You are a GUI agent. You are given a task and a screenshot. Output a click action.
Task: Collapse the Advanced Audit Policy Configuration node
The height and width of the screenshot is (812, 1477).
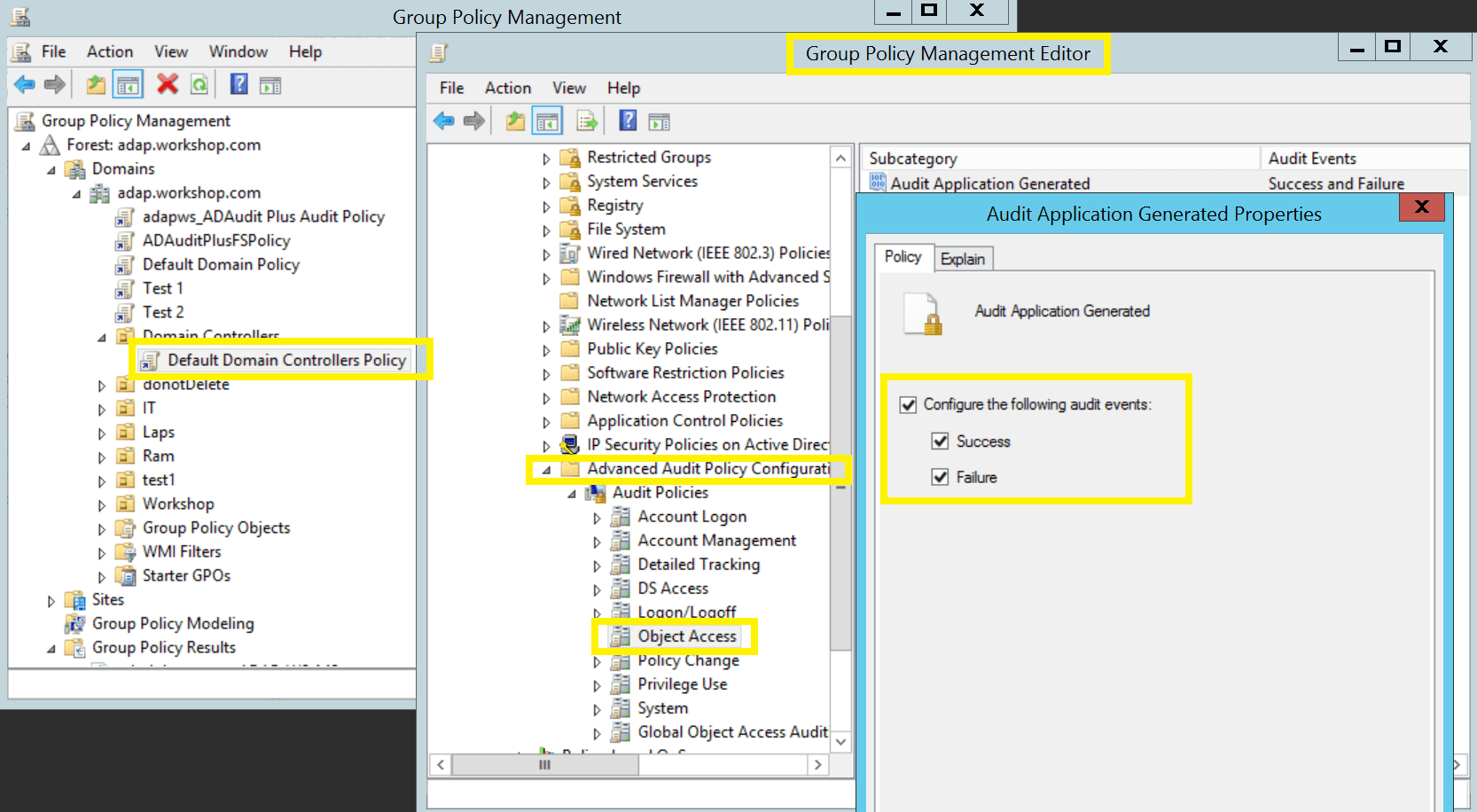coord(546,470)
